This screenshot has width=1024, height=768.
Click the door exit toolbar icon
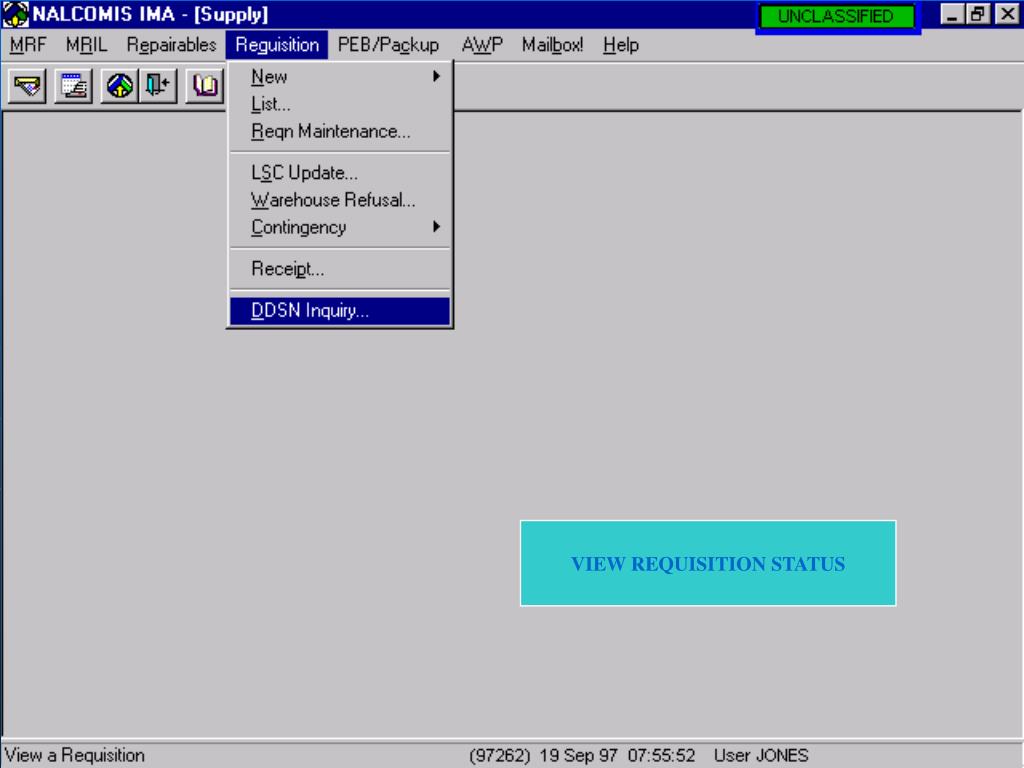[157, 86]
